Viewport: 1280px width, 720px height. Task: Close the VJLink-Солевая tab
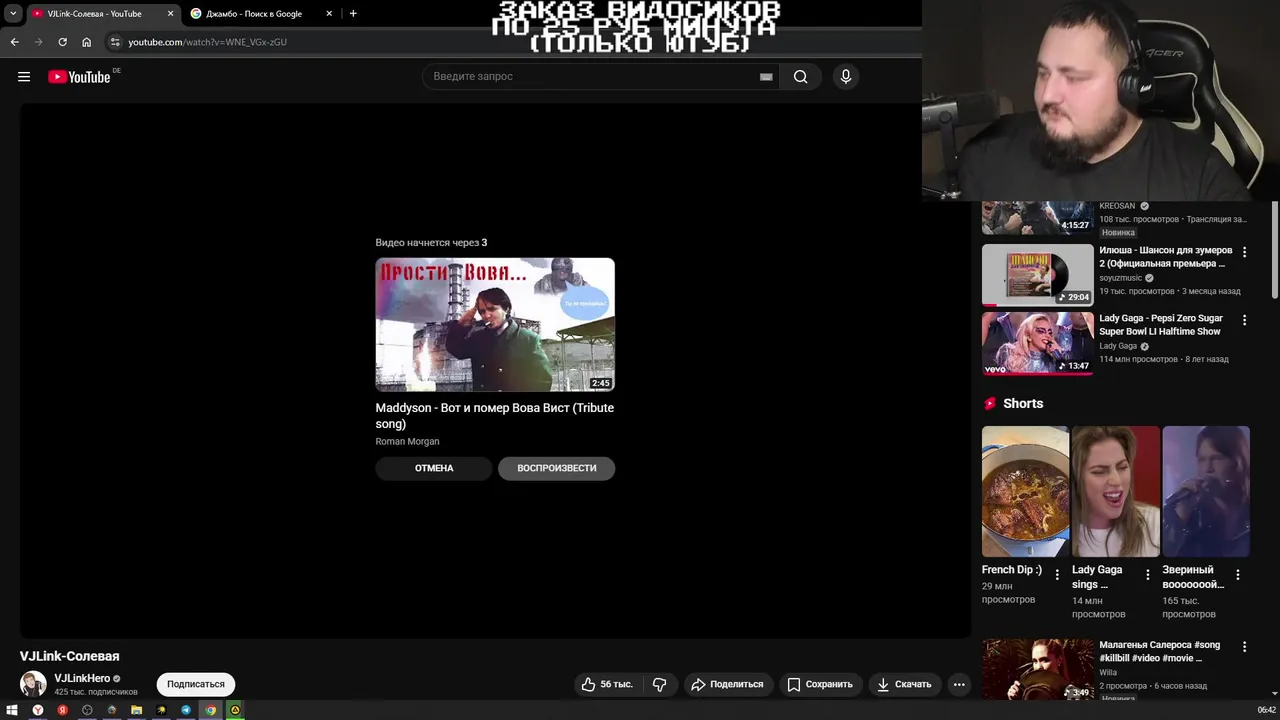tap(170, 14)
